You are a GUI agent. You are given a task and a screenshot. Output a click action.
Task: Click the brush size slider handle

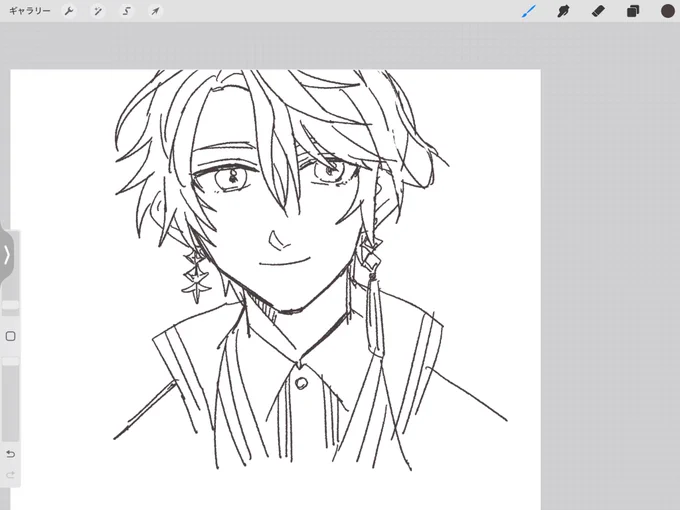click(10, 305)
